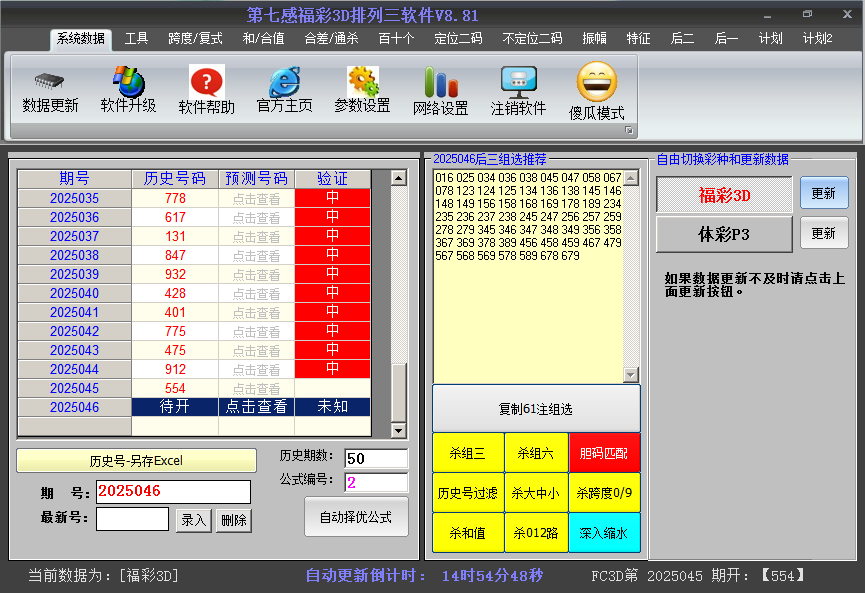Click the 录入 button

point(193,520)
